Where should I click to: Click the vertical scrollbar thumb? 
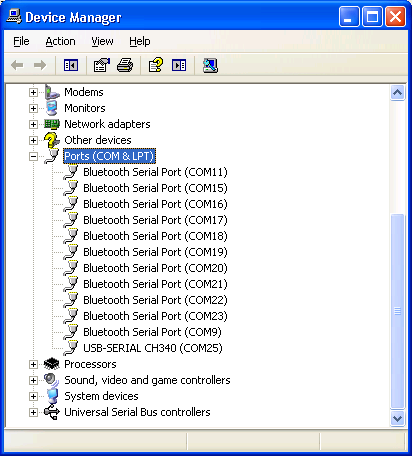[397, 311]
